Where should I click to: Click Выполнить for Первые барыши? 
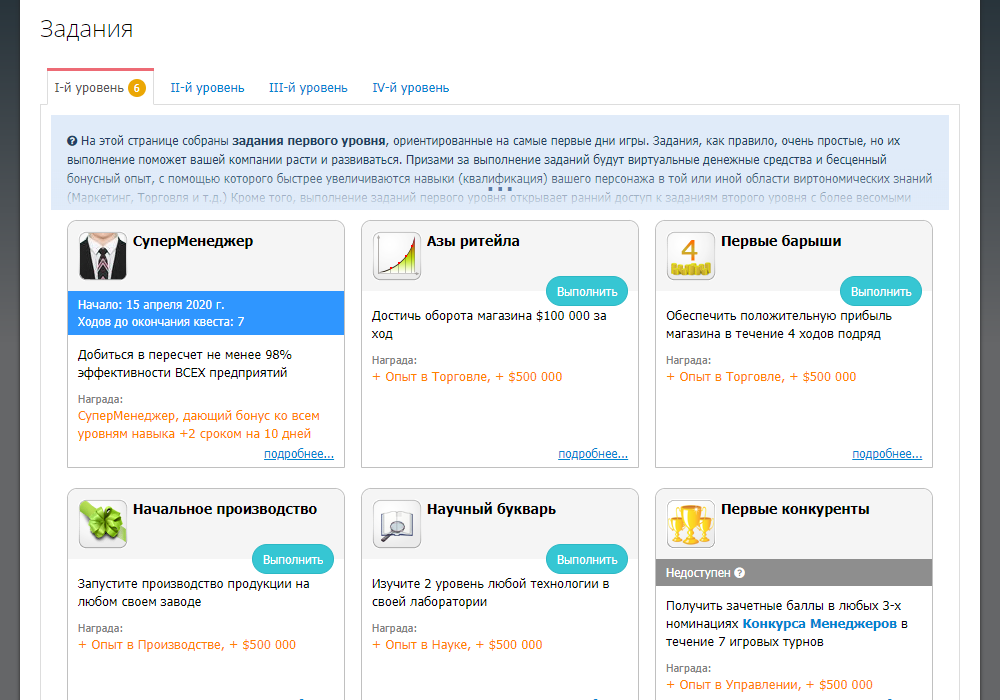click(x=881, y=291)
